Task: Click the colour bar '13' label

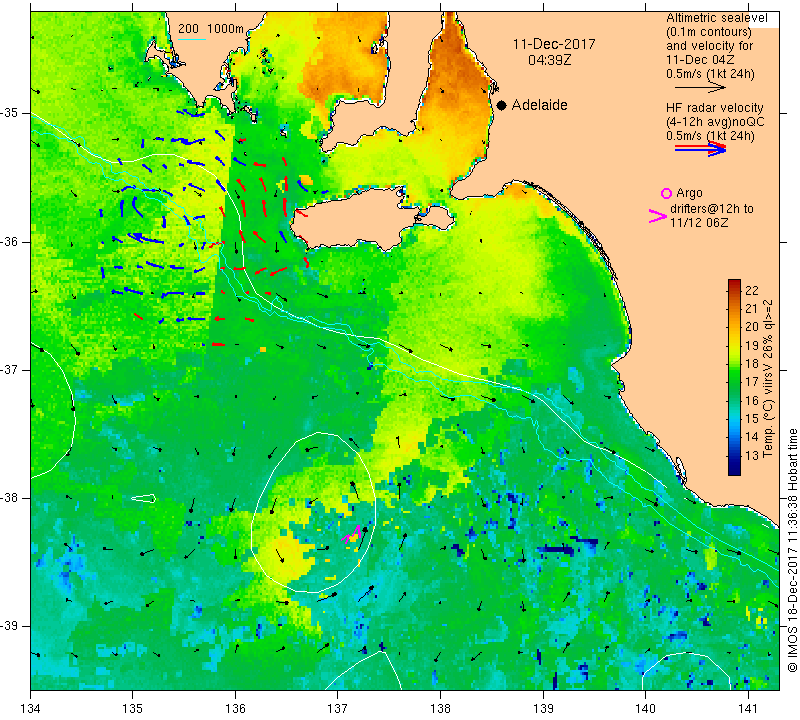Action: tap(752, 455)
